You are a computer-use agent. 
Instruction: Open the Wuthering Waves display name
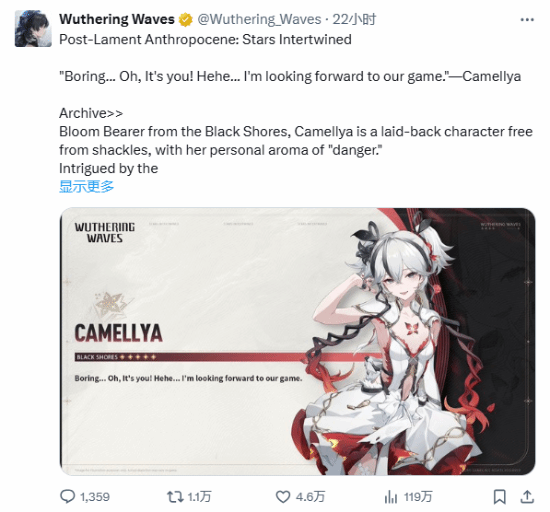coord(117,19)
